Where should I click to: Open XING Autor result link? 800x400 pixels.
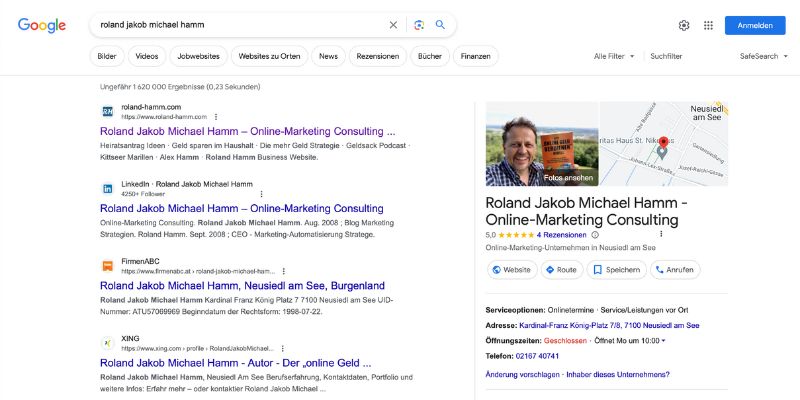(236, 363)
